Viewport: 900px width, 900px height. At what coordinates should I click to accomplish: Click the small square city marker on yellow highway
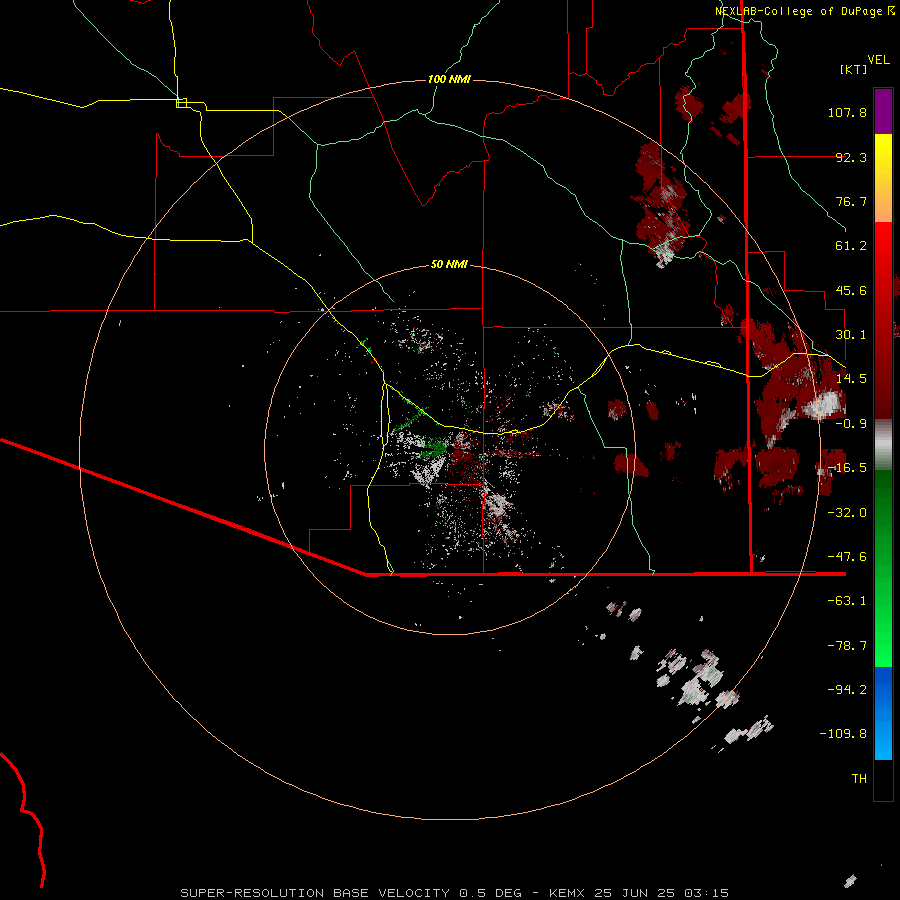(x=181, y=103)
